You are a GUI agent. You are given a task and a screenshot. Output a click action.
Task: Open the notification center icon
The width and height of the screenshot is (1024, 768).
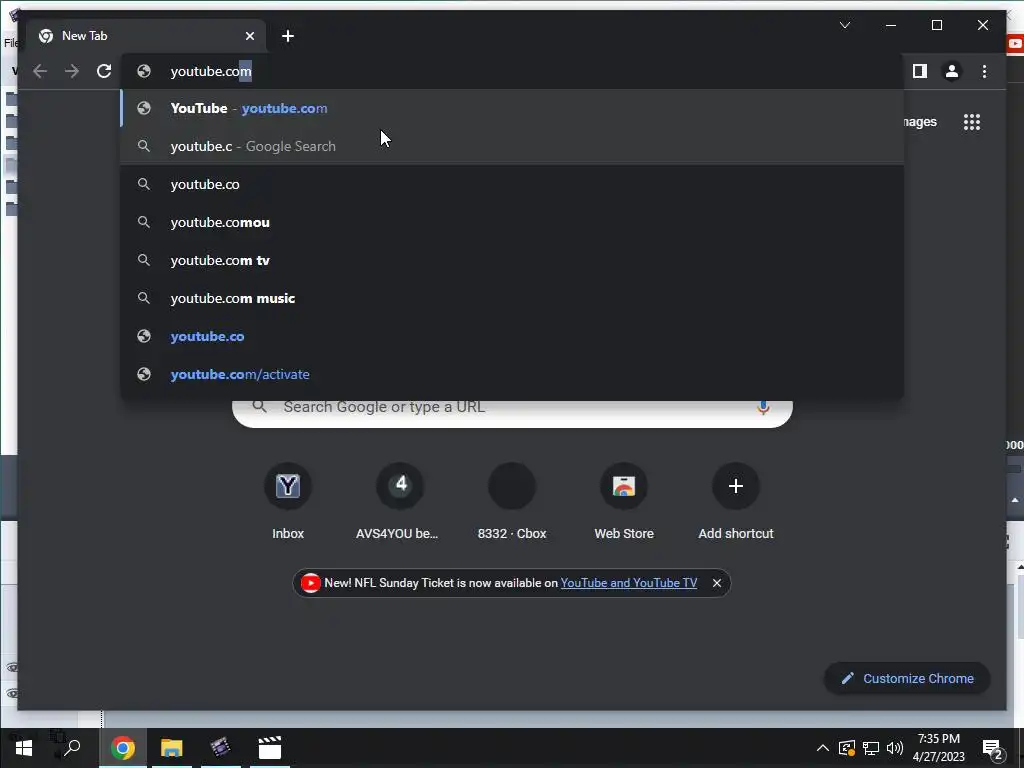pos(993,749)
